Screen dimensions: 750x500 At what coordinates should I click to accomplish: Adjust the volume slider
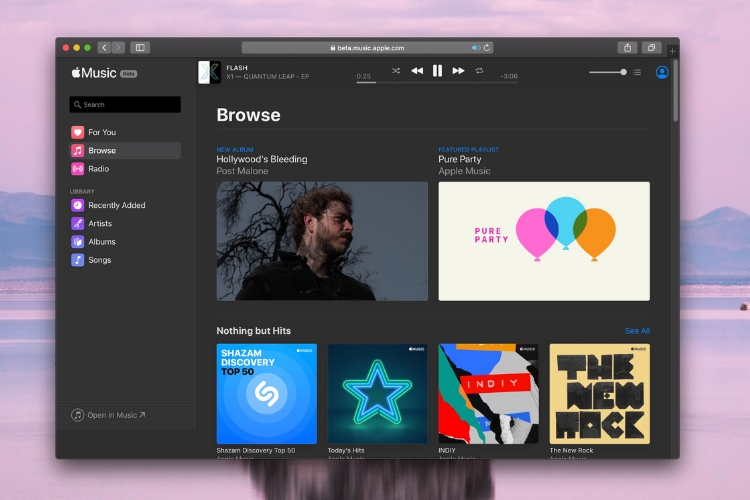click(x=608, y=72)
